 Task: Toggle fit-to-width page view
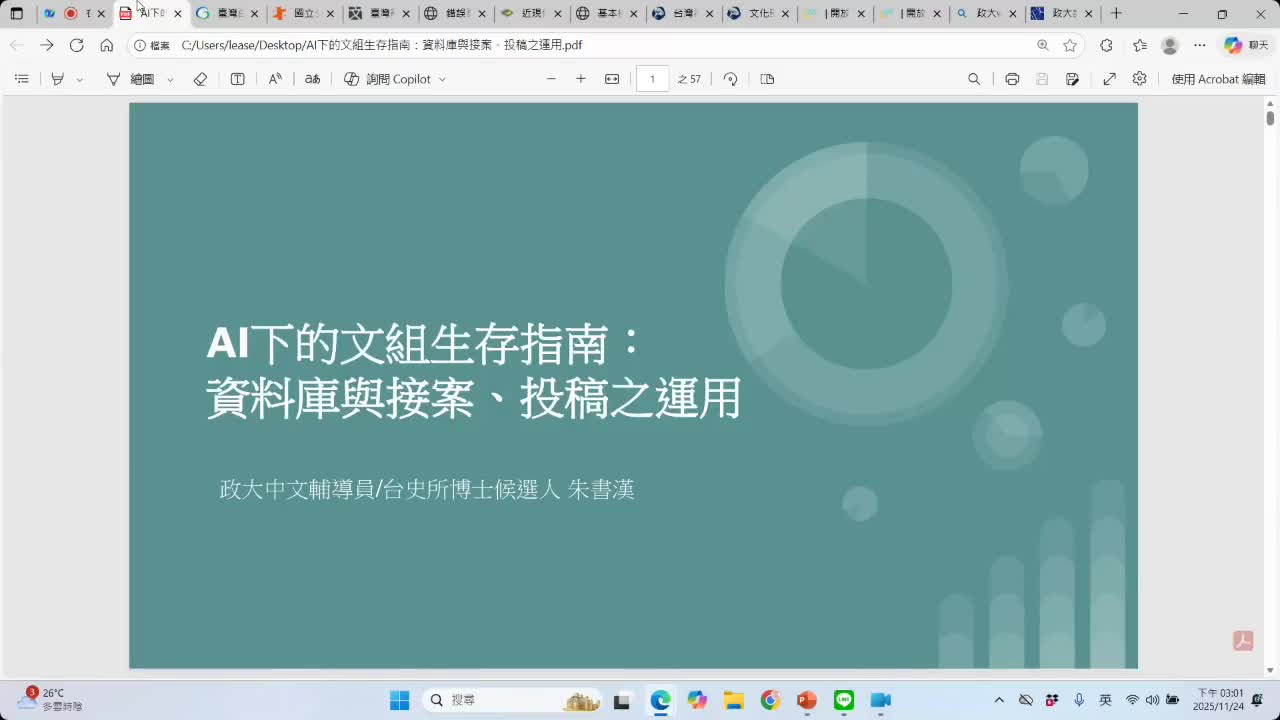(611, 78)
